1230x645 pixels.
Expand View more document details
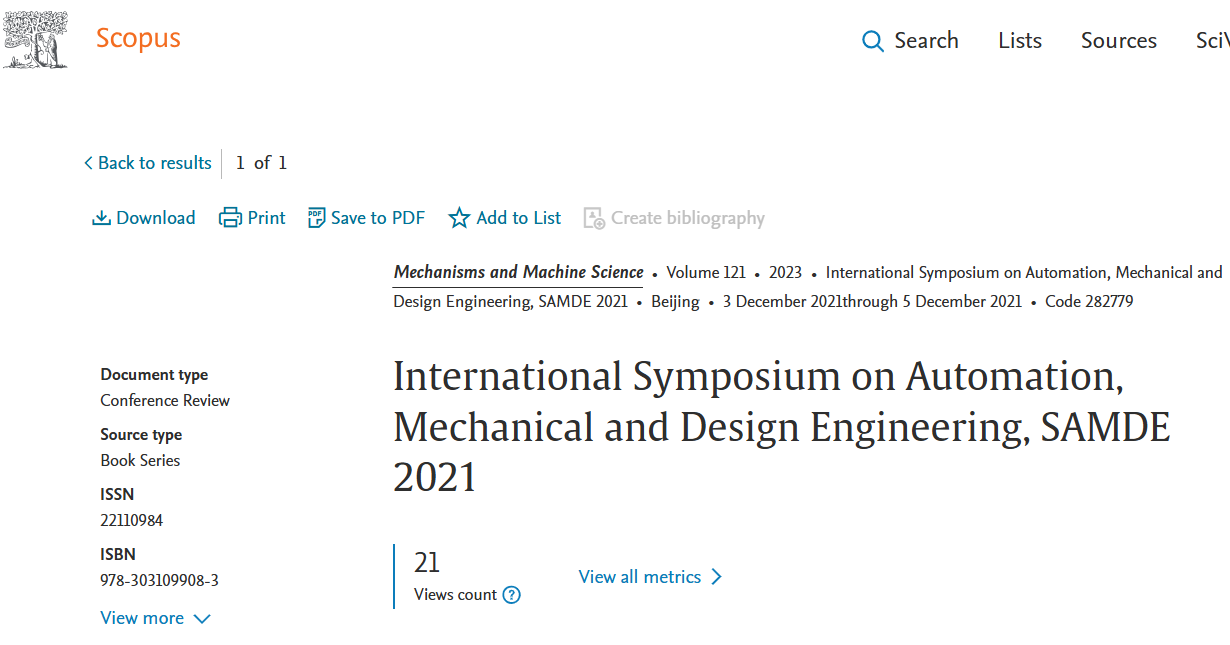point(142,618)
